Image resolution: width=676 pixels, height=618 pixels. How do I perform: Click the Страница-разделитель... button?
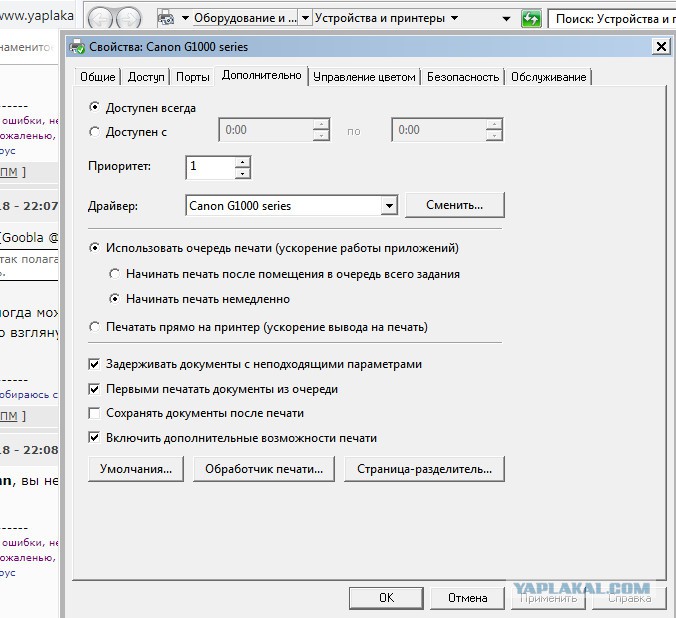pos(424,469)
